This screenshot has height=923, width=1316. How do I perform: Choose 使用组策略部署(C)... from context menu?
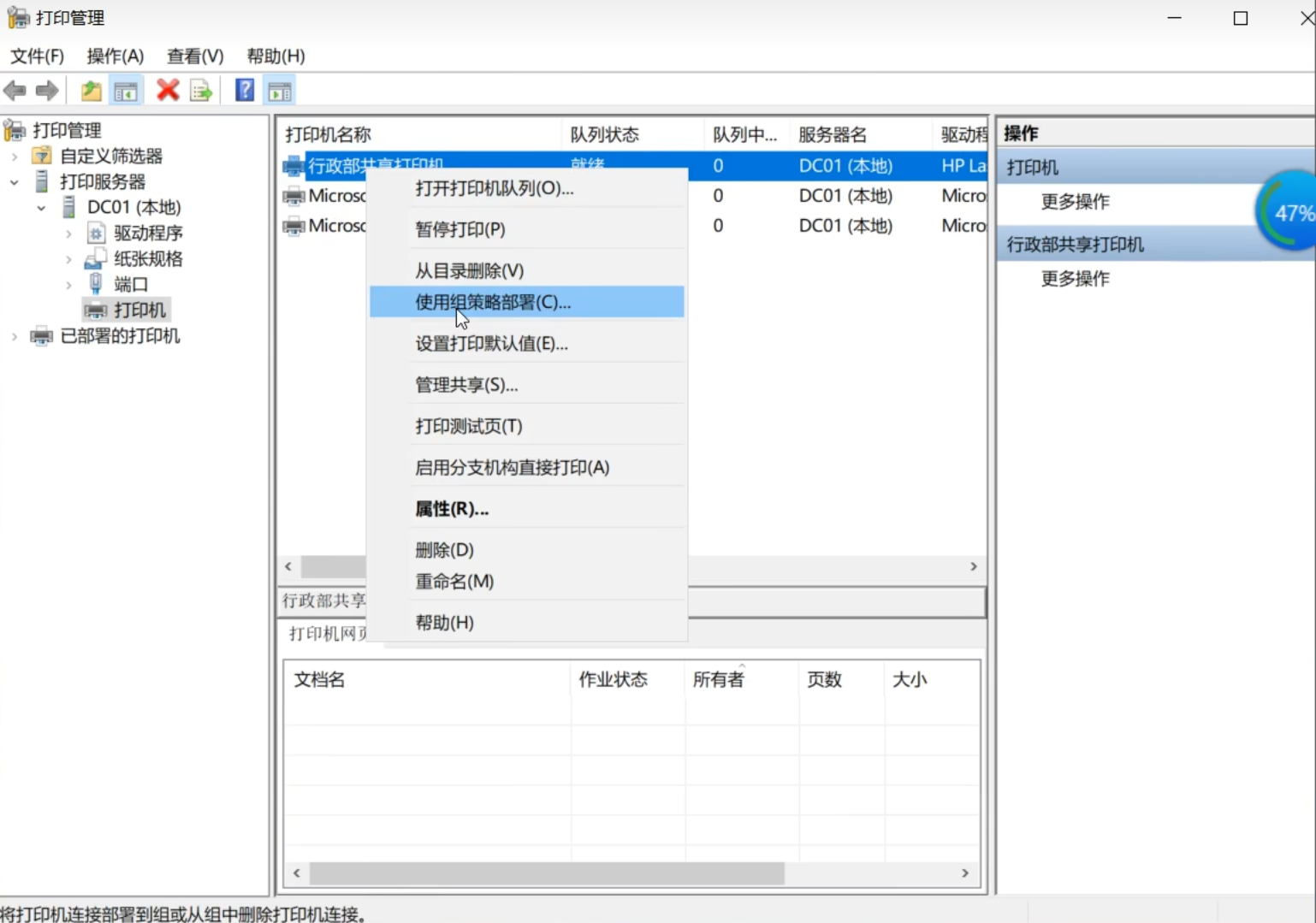coord(527,302)
